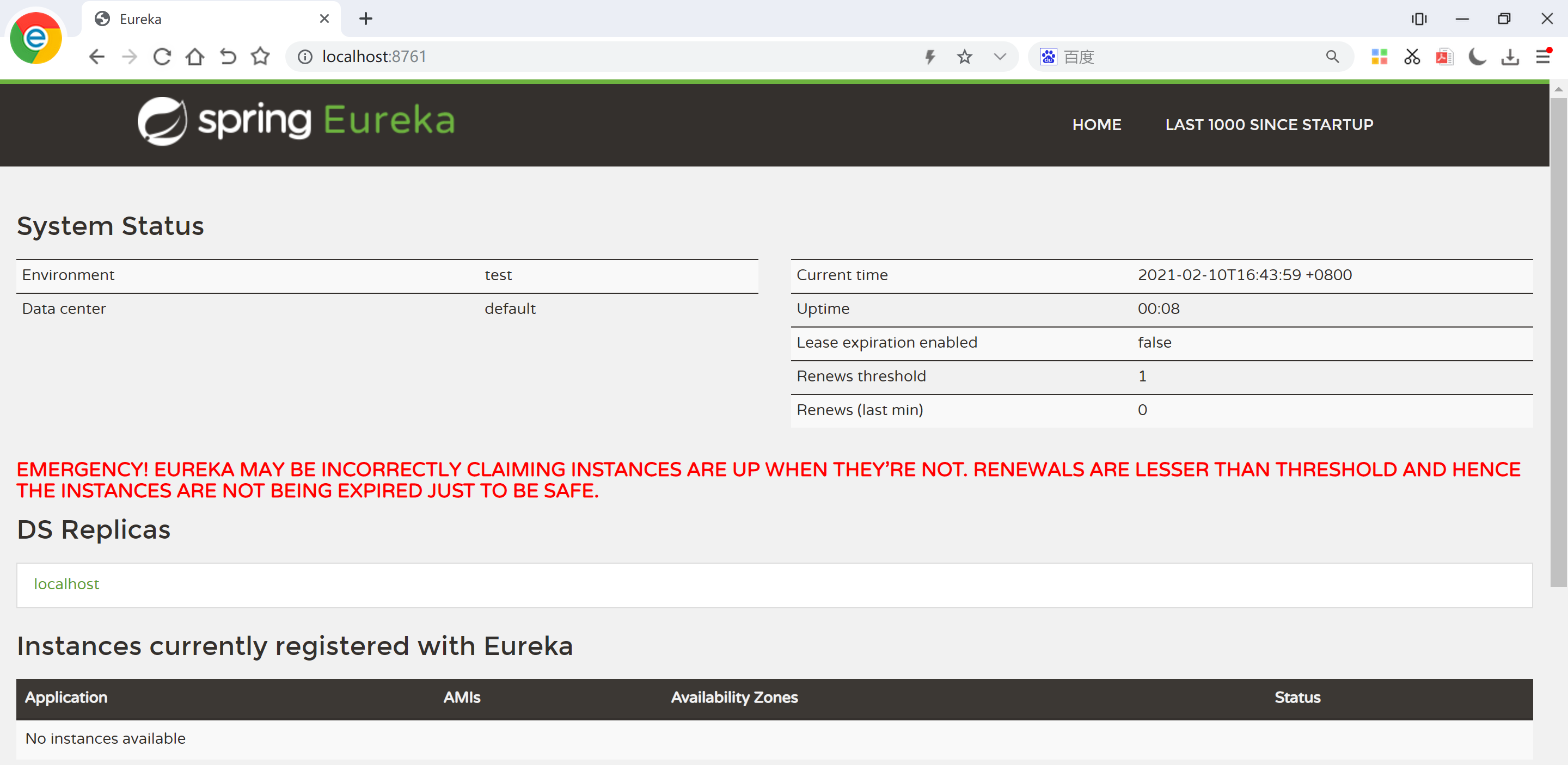This screenshot has width=1568, height=765.
Task: Click the vertical scrollbar thumb
Action: 1558,342
